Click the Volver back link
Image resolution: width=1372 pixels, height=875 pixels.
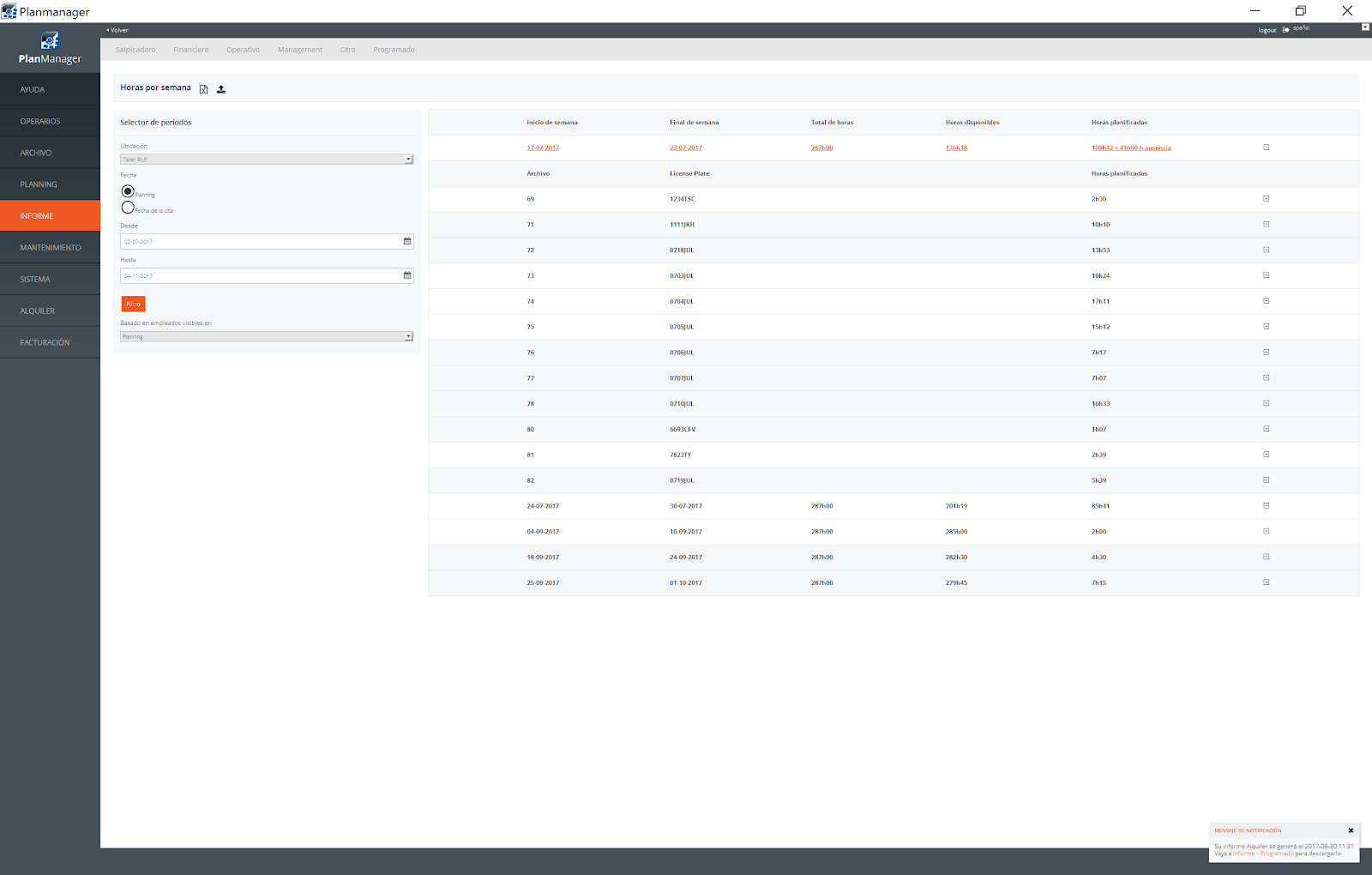[117, 30]
